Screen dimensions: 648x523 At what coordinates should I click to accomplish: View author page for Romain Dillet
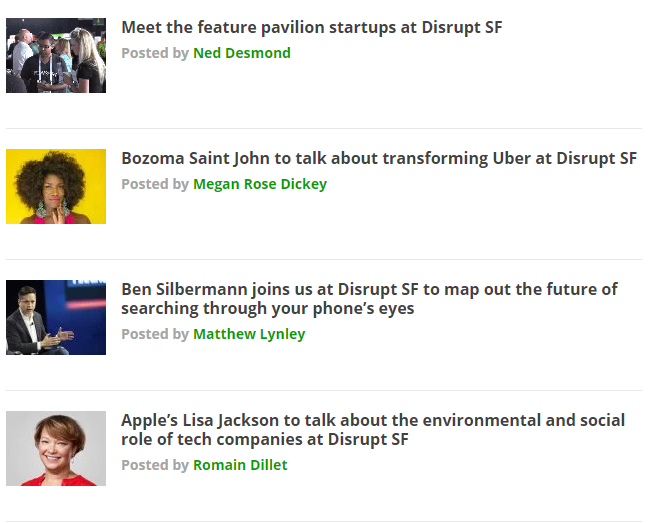click(x=240, y=465)
